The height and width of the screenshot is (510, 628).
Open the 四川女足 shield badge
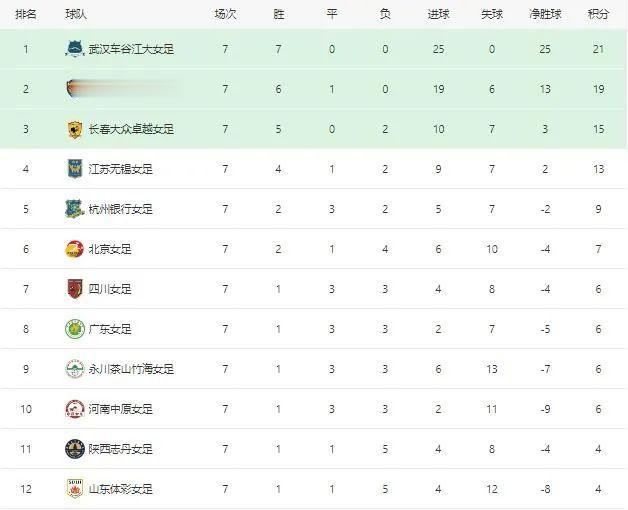pos(75,289)
